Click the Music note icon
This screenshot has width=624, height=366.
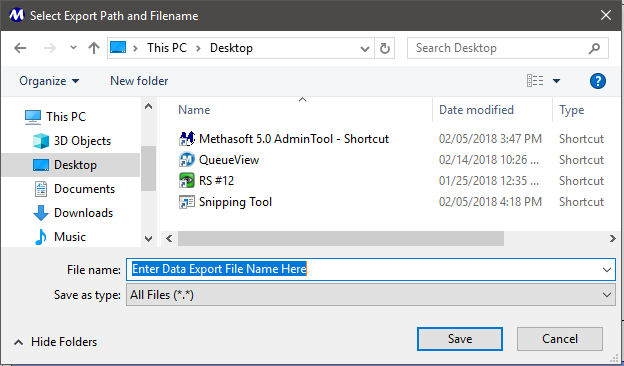pyautogui.click(x=41, y=237)
